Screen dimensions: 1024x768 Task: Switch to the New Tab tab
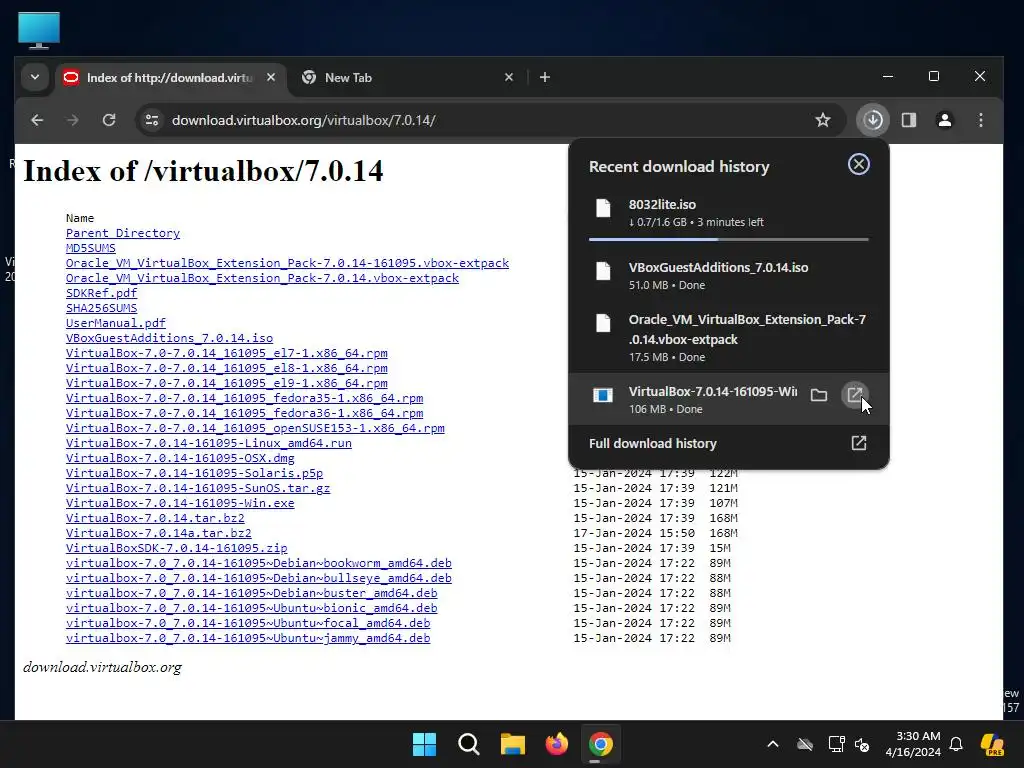[x=406, y=78]
